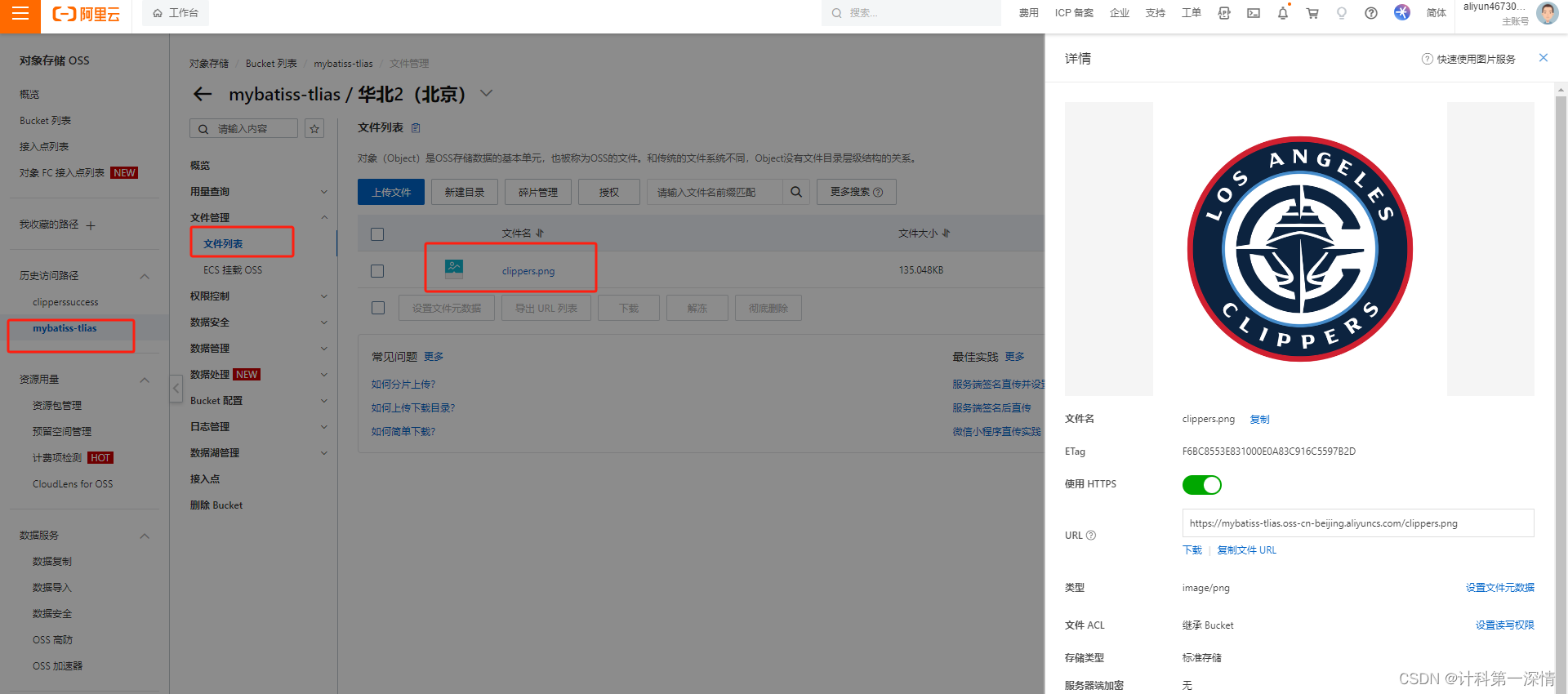The image size is (1568, 694).
Task: Click the Clippers logo preview image
Action: click(x=1299, y=249)
